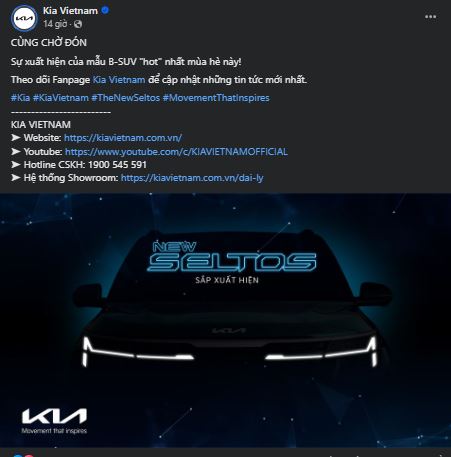Image resolution: width=451 pixels, height=457 pixels.
Task: Open the KIAVIETNAMOFFICIAL YouTube link
Action: coord(176,152)
